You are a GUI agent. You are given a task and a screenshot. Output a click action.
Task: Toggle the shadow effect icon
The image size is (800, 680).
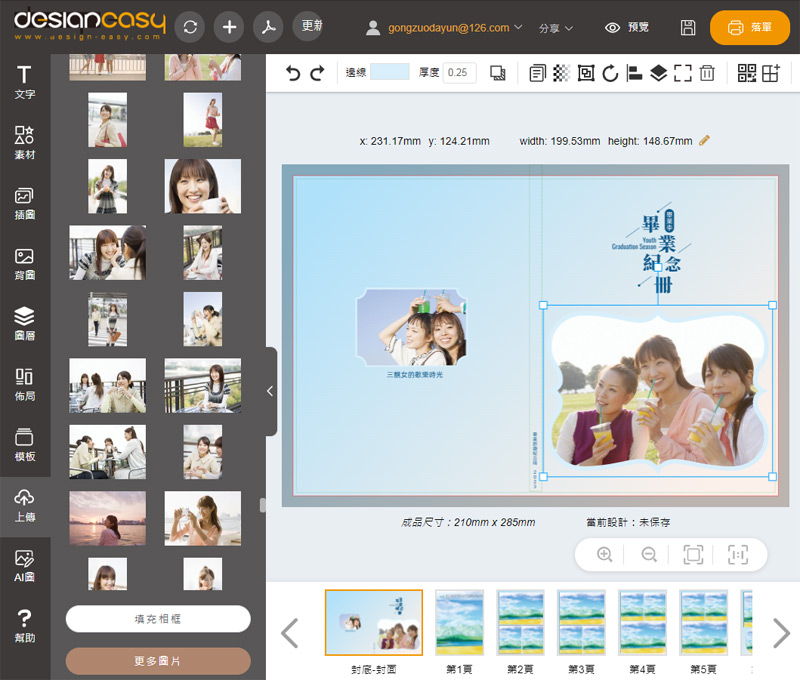[x=498, y=73]
